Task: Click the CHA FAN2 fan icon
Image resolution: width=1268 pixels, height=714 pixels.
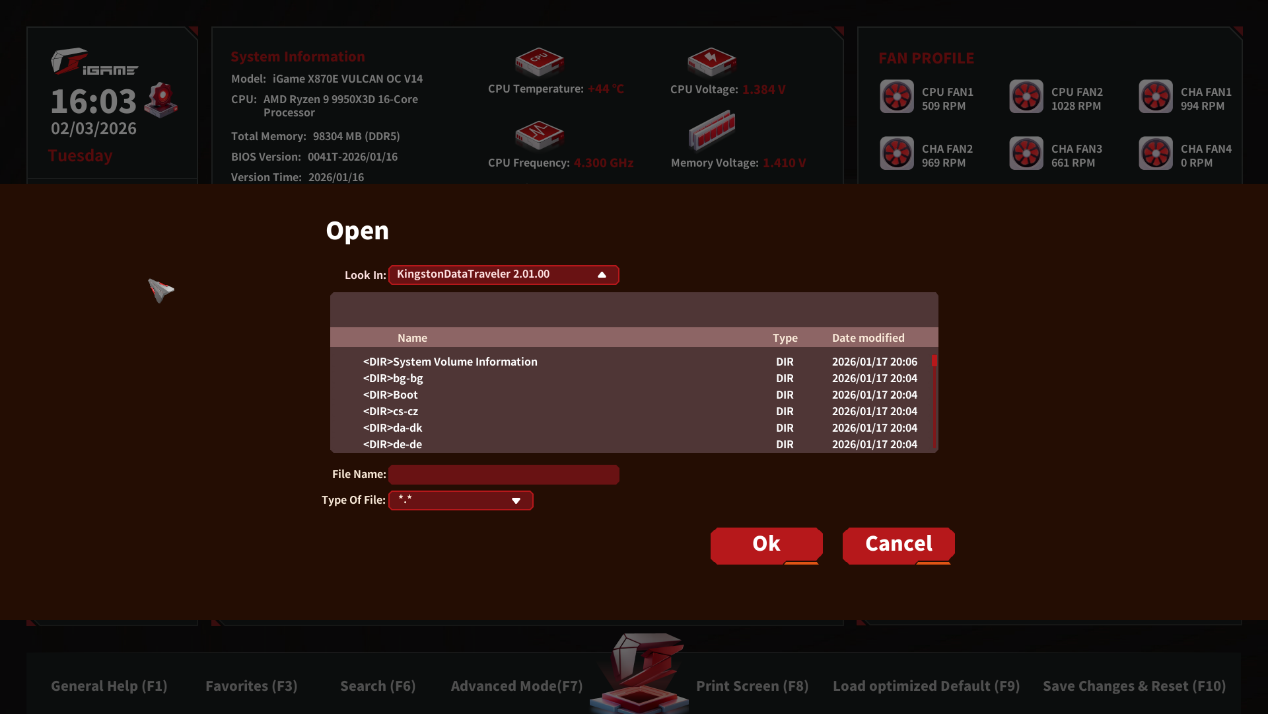Action: (x=897, y=154)
